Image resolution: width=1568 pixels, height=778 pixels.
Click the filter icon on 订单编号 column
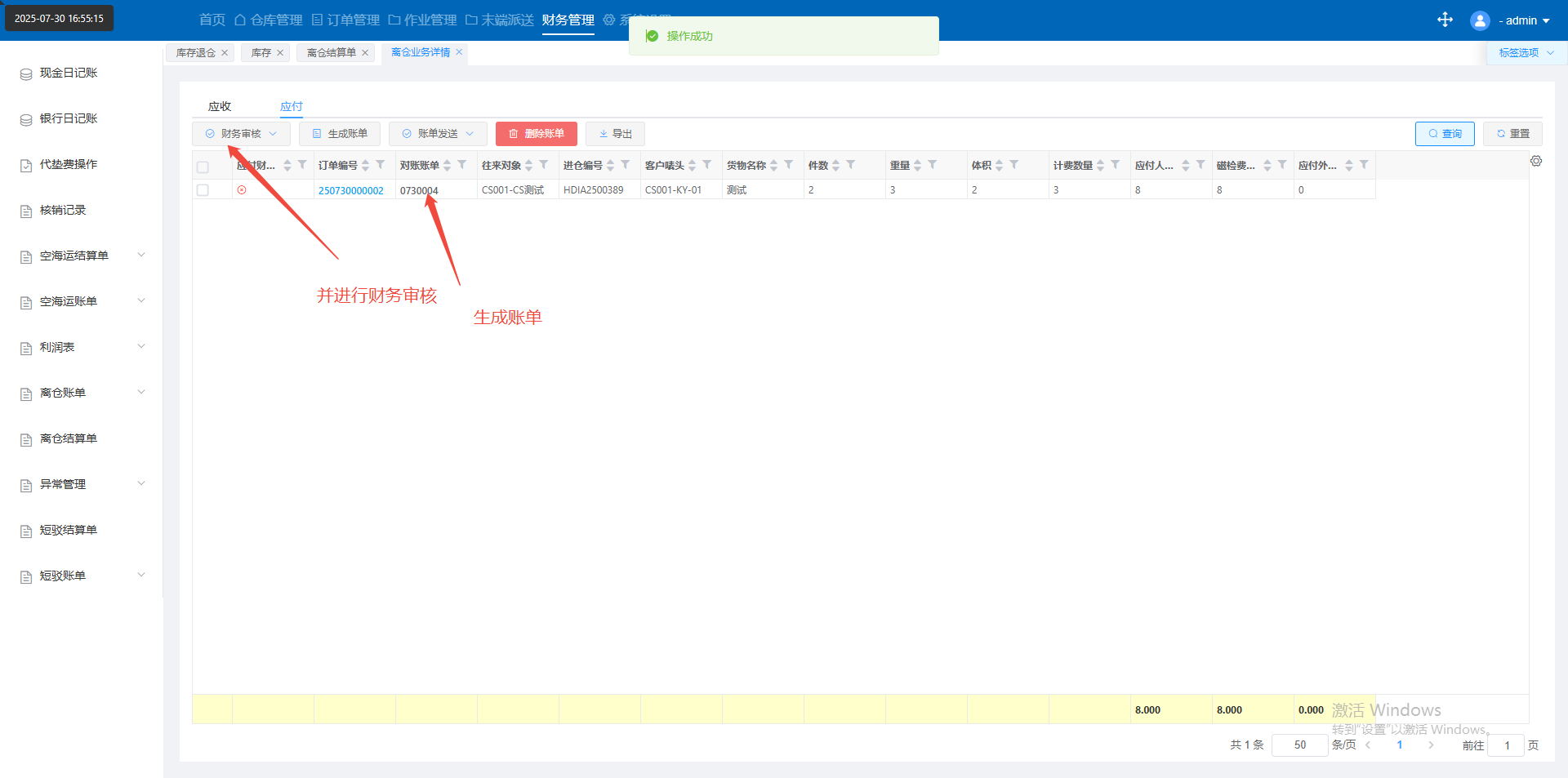[x=381, y=165]
